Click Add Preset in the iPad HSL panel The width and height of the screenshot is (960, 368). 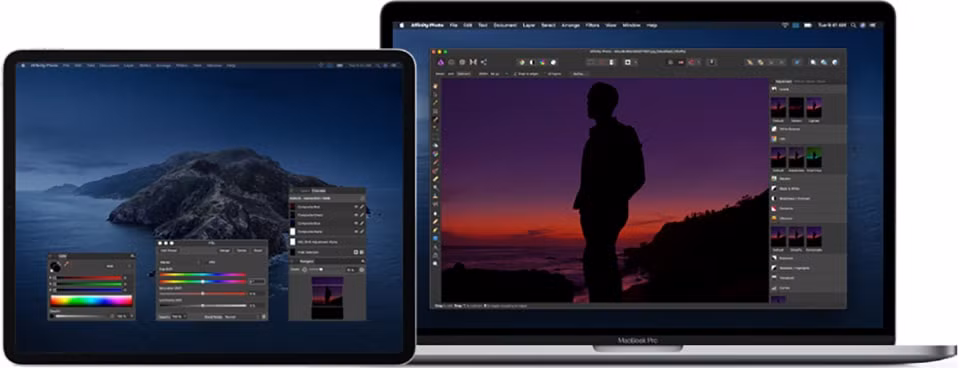coord(168,250)
